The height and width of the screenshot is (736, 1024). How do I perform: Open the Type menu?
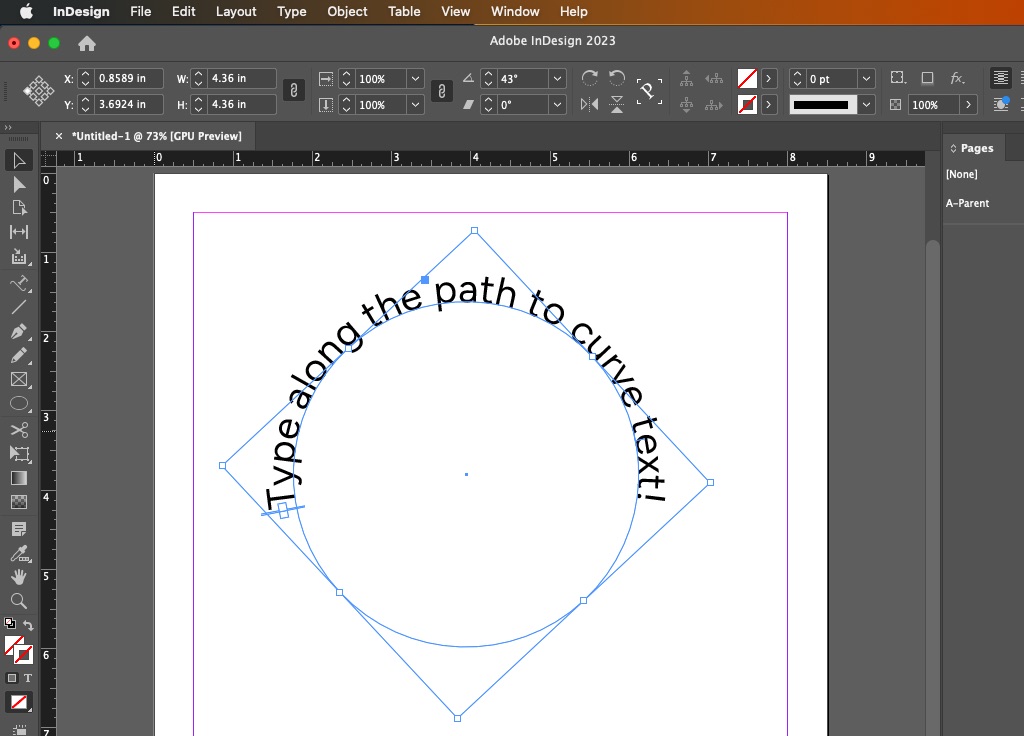point(291,12)
